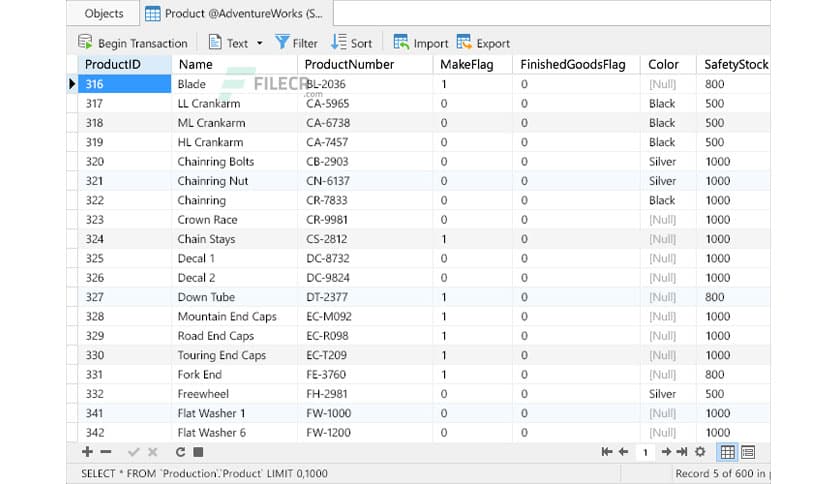
Task: Click the Begin Transaction button
Action: 133,43
